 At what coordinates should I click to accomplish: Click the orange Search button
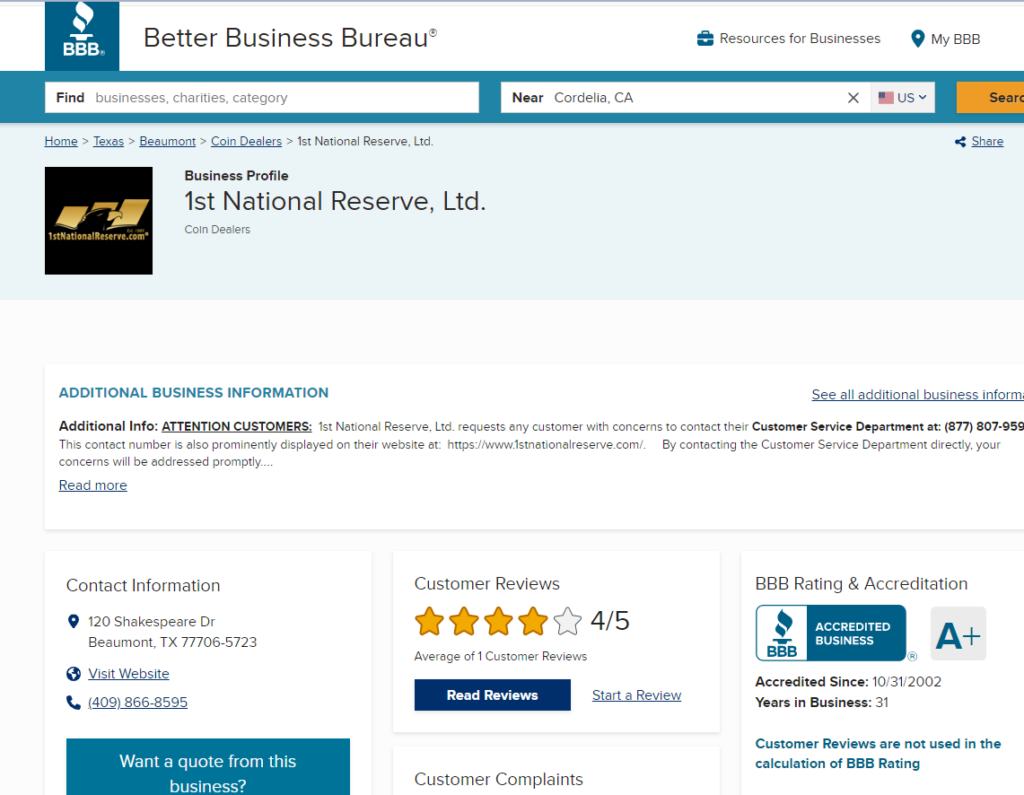[x=990, y=97]
